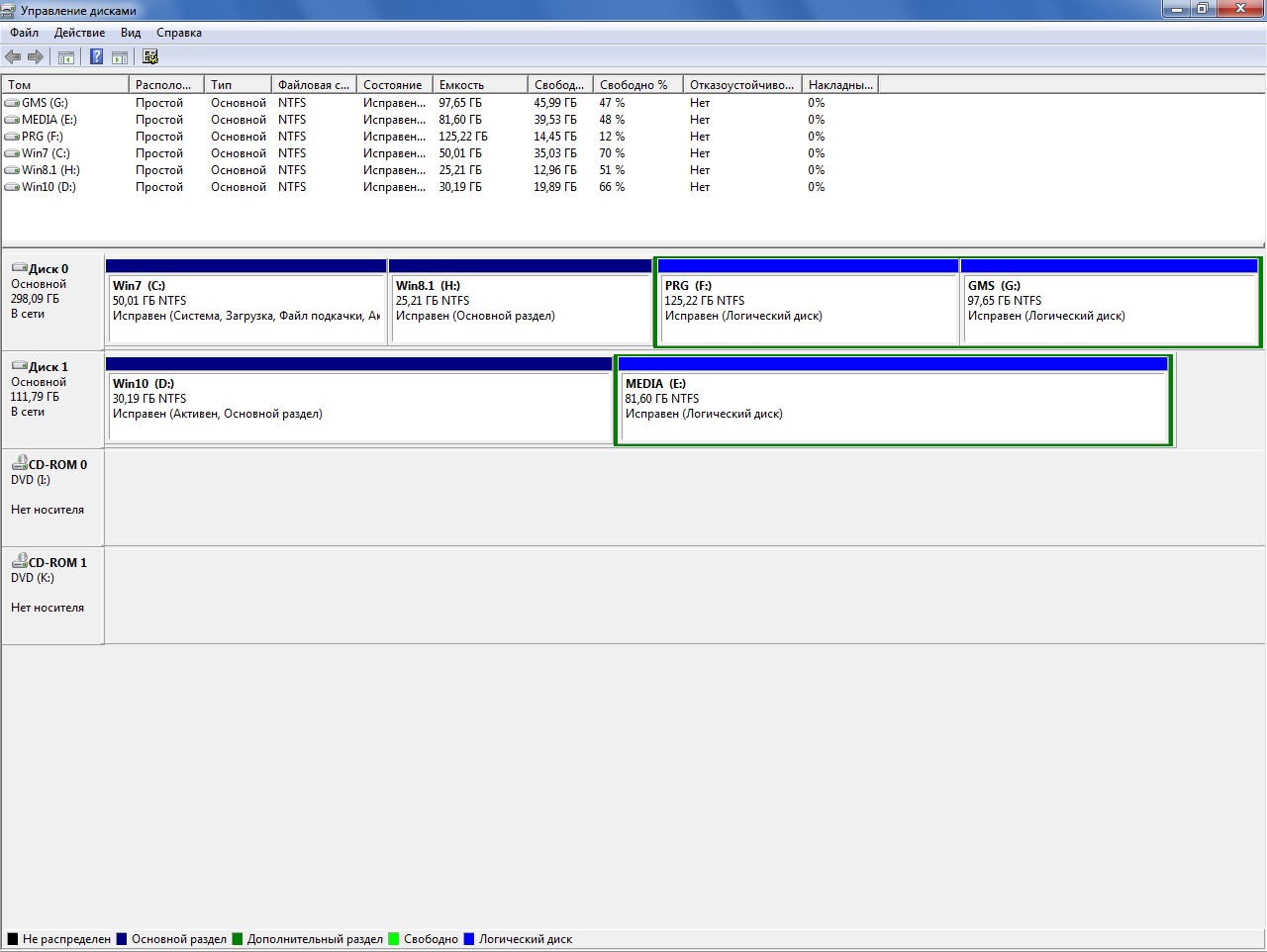The image size is (1267, 952).
Task: Open the Файл menu
Action: (x=25, y=33)
